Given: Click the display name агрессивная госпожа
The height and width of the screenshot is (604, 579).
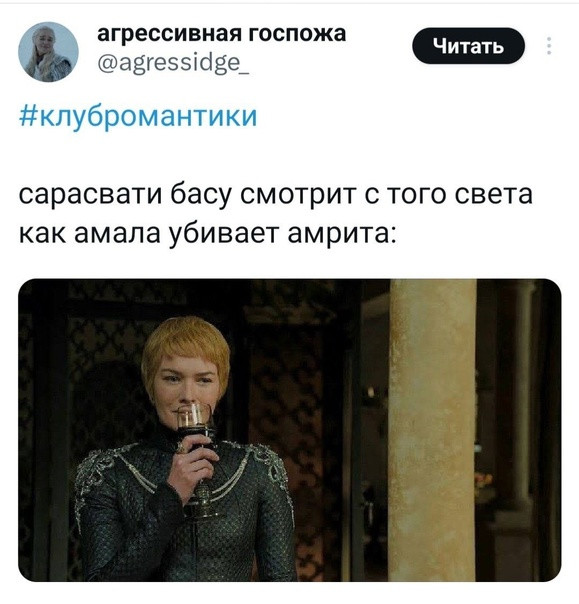Looking at the screenshot, I should [222, 34].
